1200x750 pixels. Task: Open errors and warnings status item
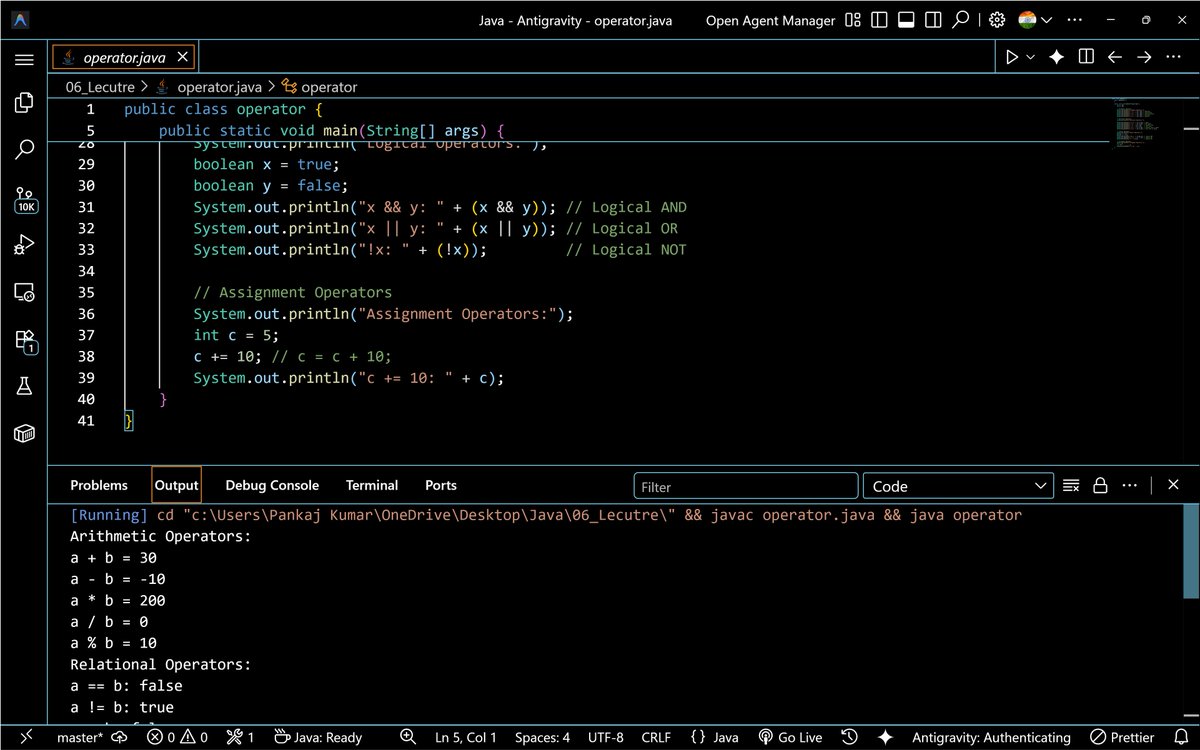(178, 737)
